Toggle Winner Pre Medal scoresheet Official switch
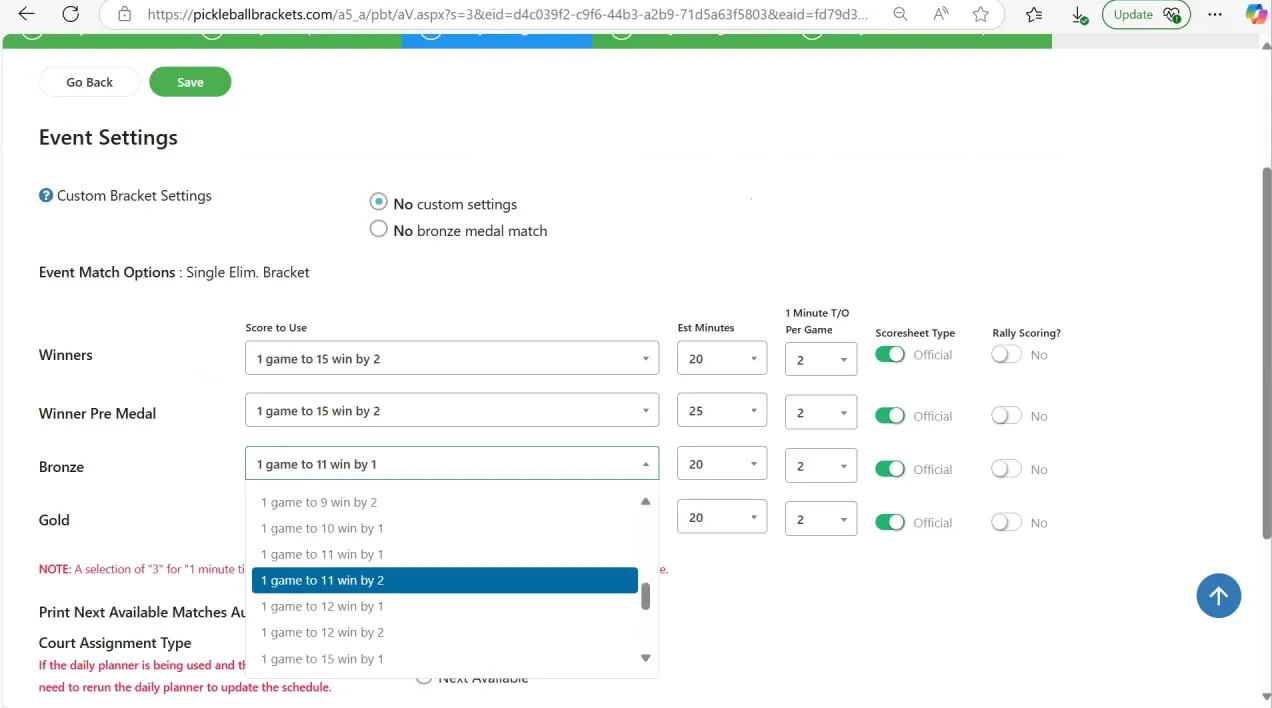The width and height of the screenshot is (1272, 708). 890,416
